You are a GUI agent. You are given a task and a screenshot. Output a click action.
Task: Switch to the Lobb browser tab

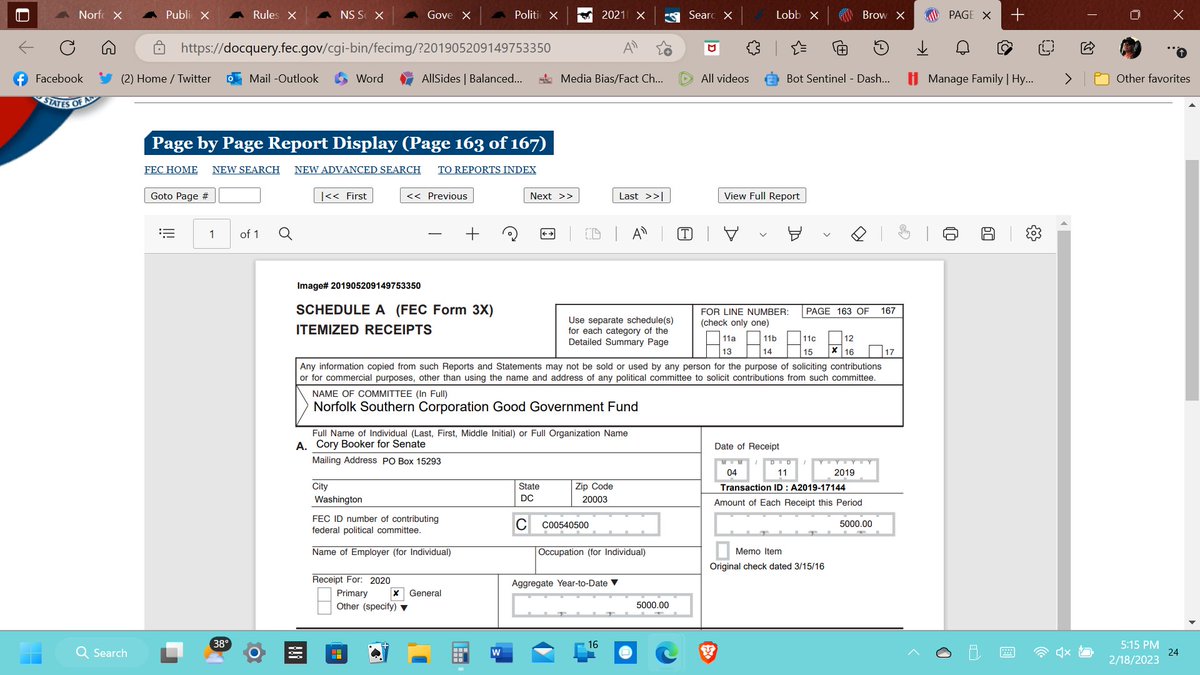(x=786, y=15)
